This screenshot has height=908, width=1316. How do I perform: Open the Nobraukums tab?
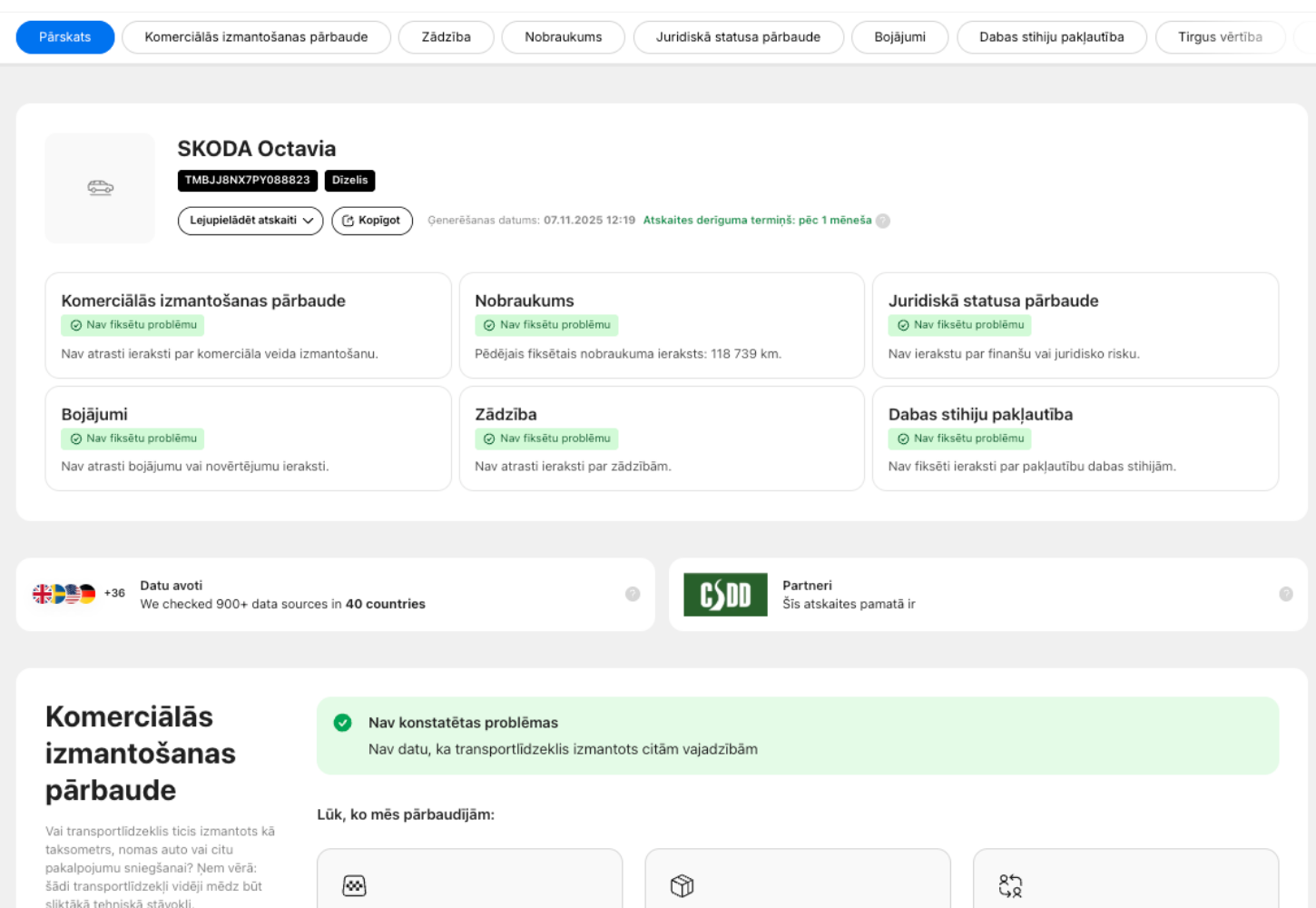tap(563, 37)
